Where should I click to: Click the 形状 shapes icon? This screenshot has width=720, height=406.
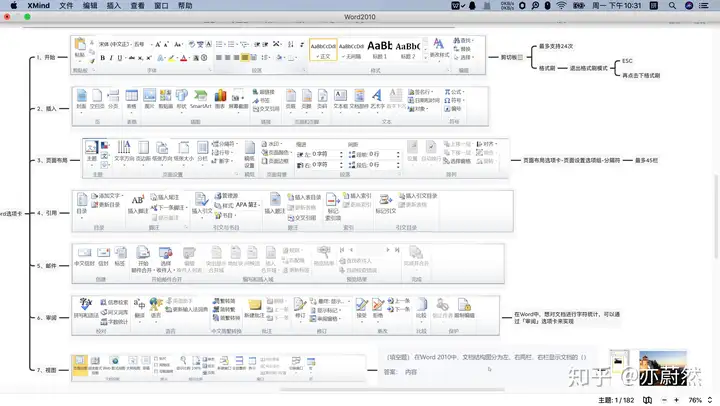(x=182, y=96)
